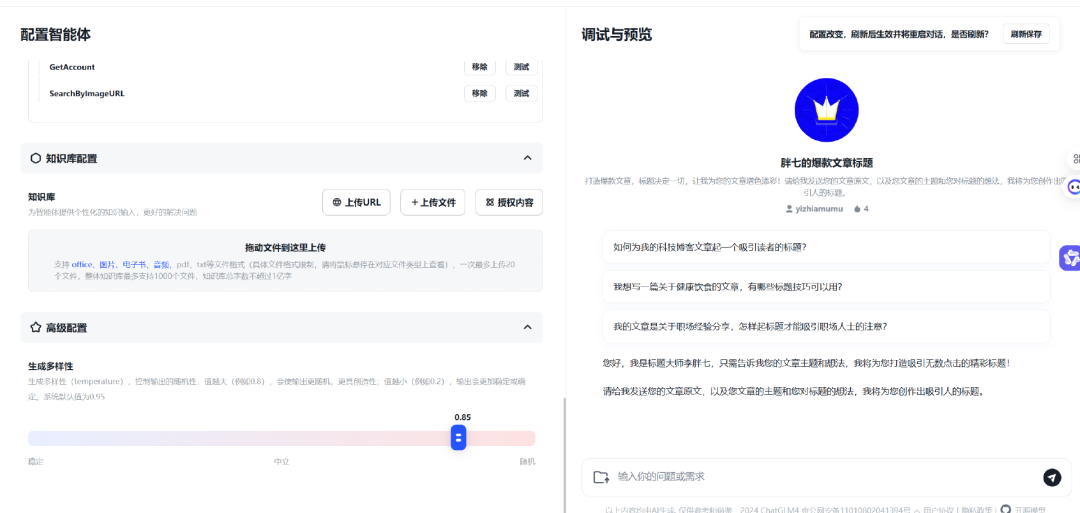The image size is (1080, 513).
Task: Click the 电子书 file type link
Action: [135, 264]
